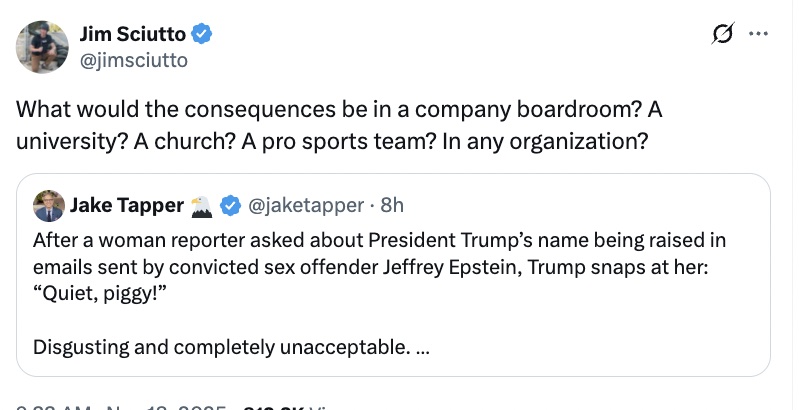The width and height of the screenshot is (800, 410).
Task: Click Jake Tapper's blue verified badge
Action: pos(231,206)
